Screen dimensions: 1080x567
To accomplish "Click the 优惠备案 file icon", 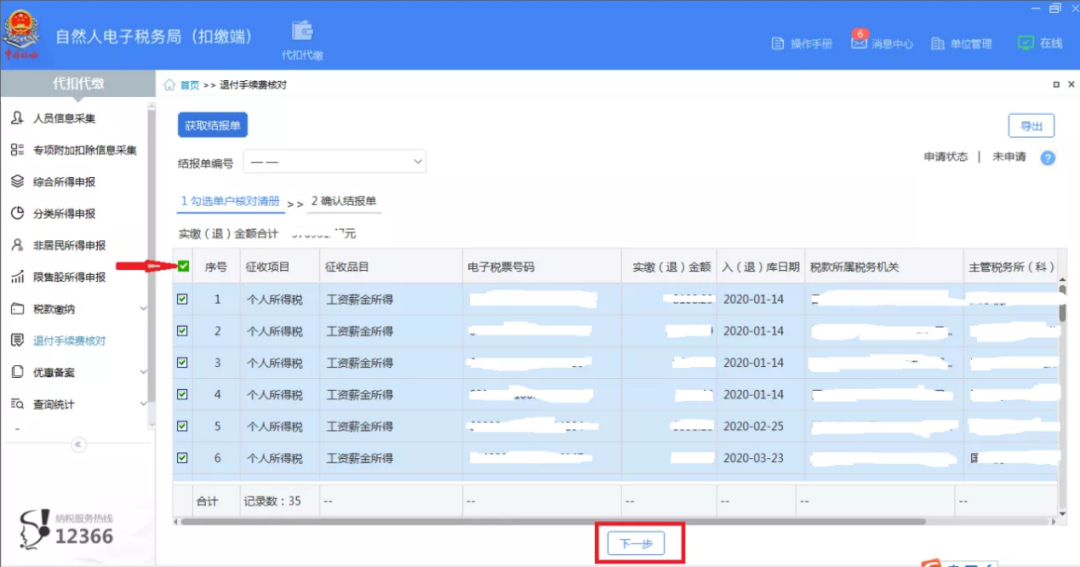I will [x=17, y=372].
